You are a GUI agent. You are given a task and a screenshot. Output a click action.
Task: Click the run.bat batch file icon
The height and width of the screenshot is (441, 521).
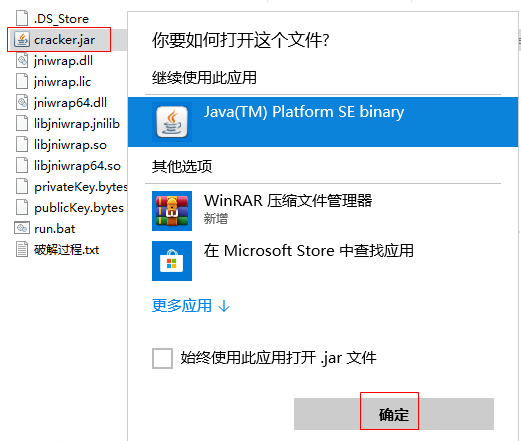[x=22, y=229]
